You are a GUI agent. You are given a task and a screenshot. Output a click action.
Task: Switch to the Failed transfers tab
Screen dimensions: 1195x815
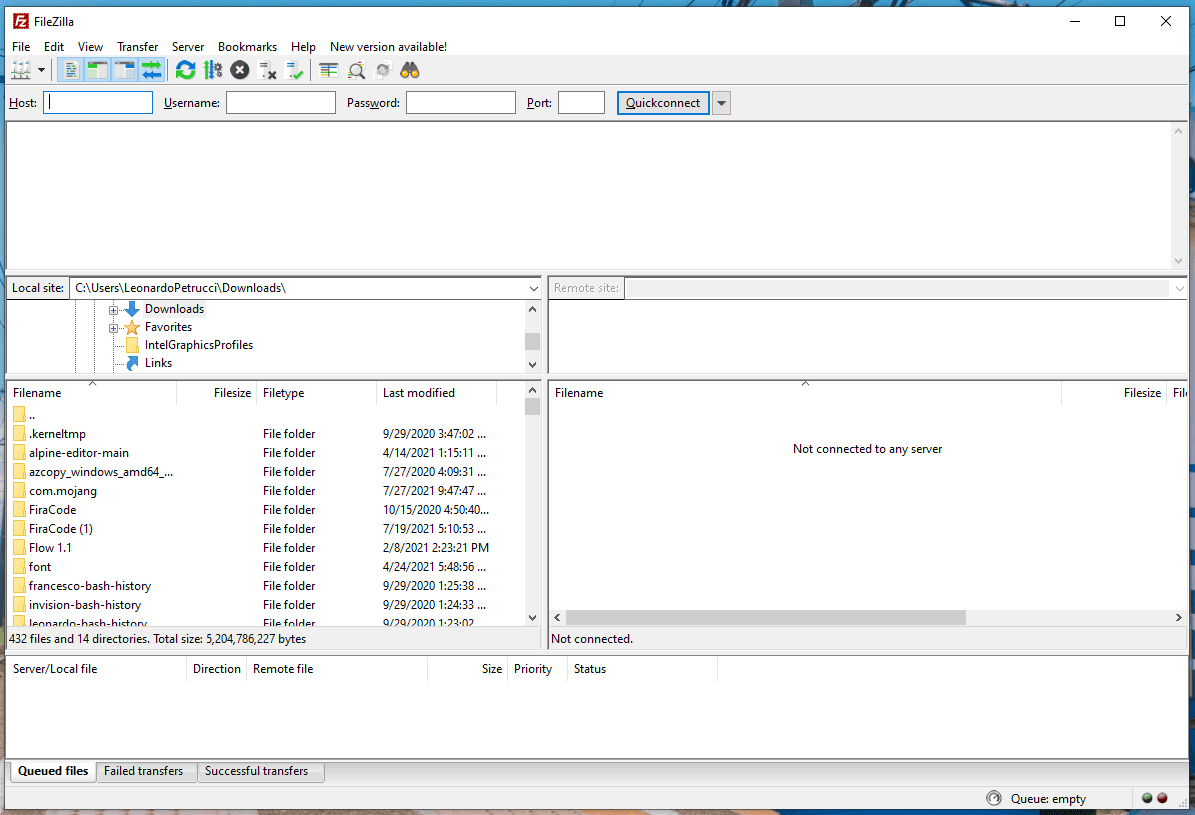(x=144, y=771)
